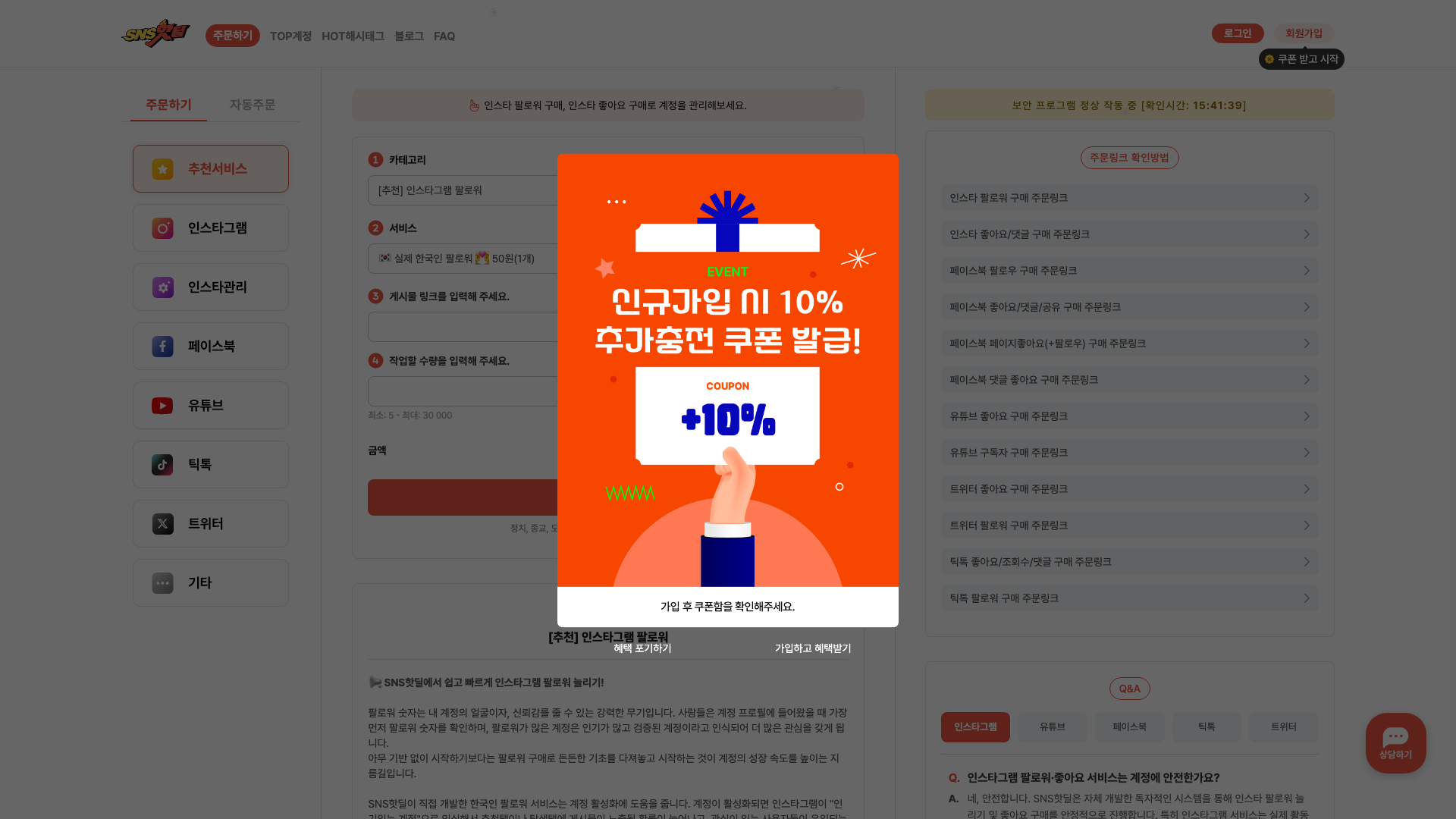Viewport: 1456px width, 819px height.
Task: Open the 트위터 X icon
Action: (162, 524)
